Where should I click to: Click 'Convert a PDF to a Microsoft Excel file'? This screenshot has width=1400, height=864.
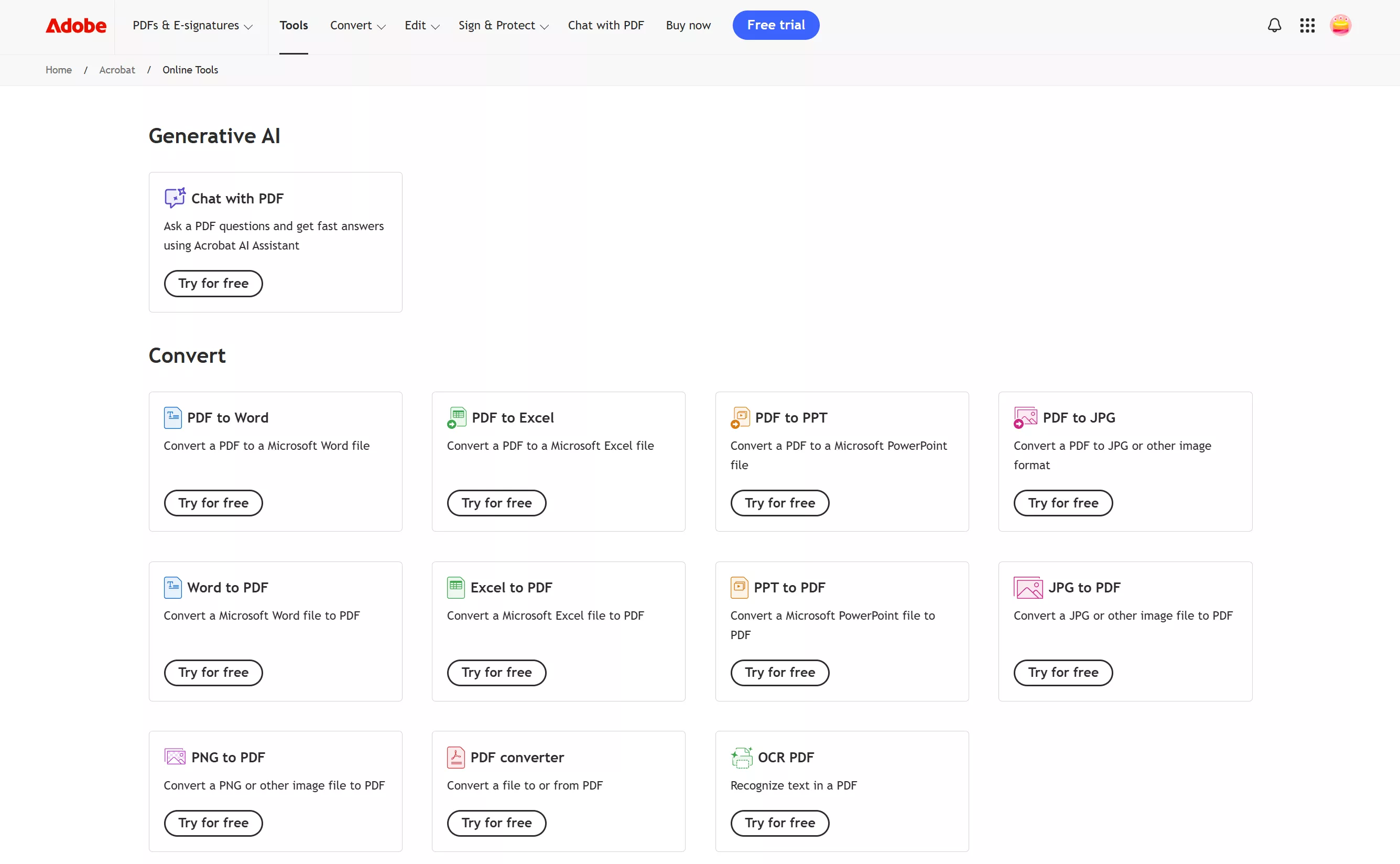(x=550, y=446)
